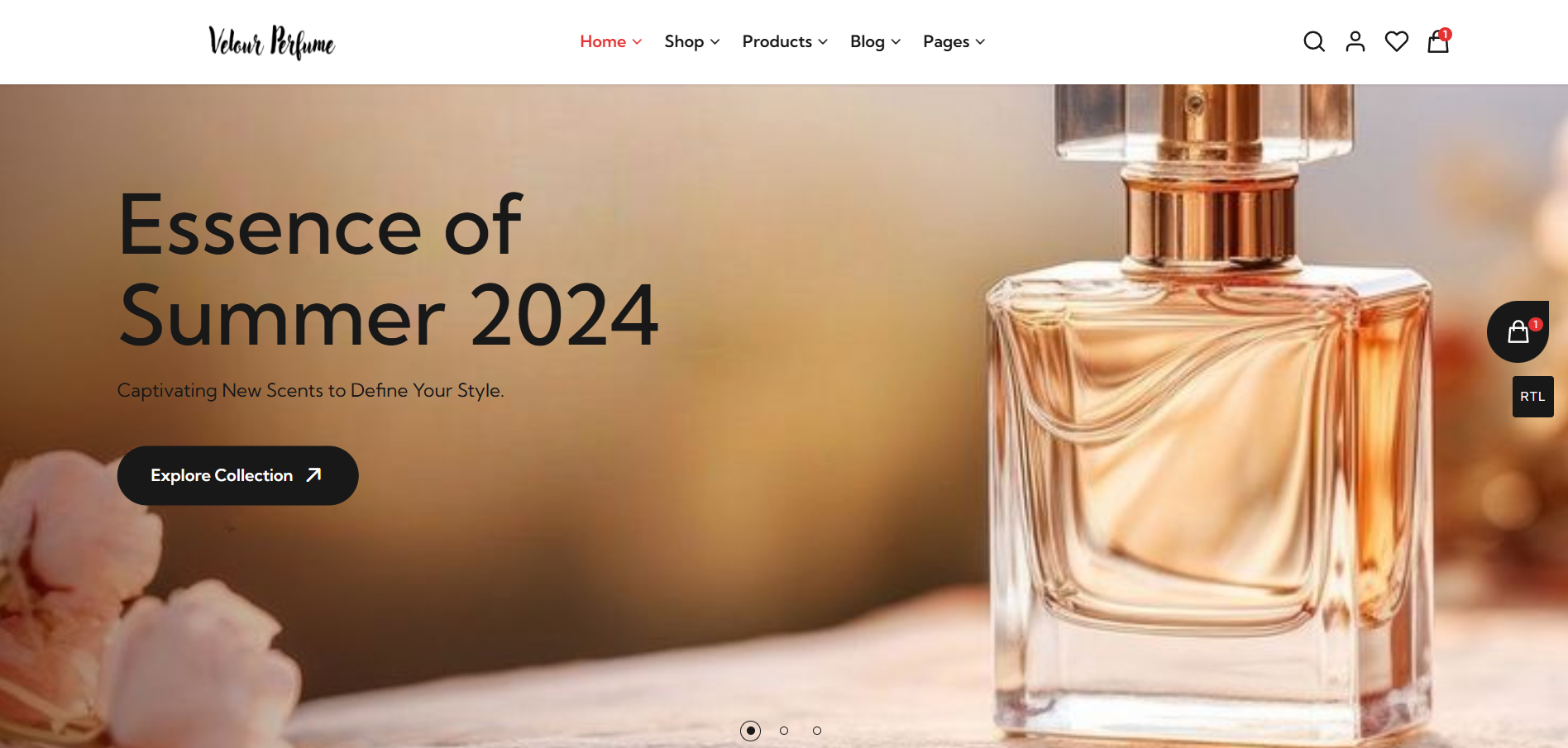Open the Blog menu
This screenshot has height=748, width=1568.
click(875, 41)
